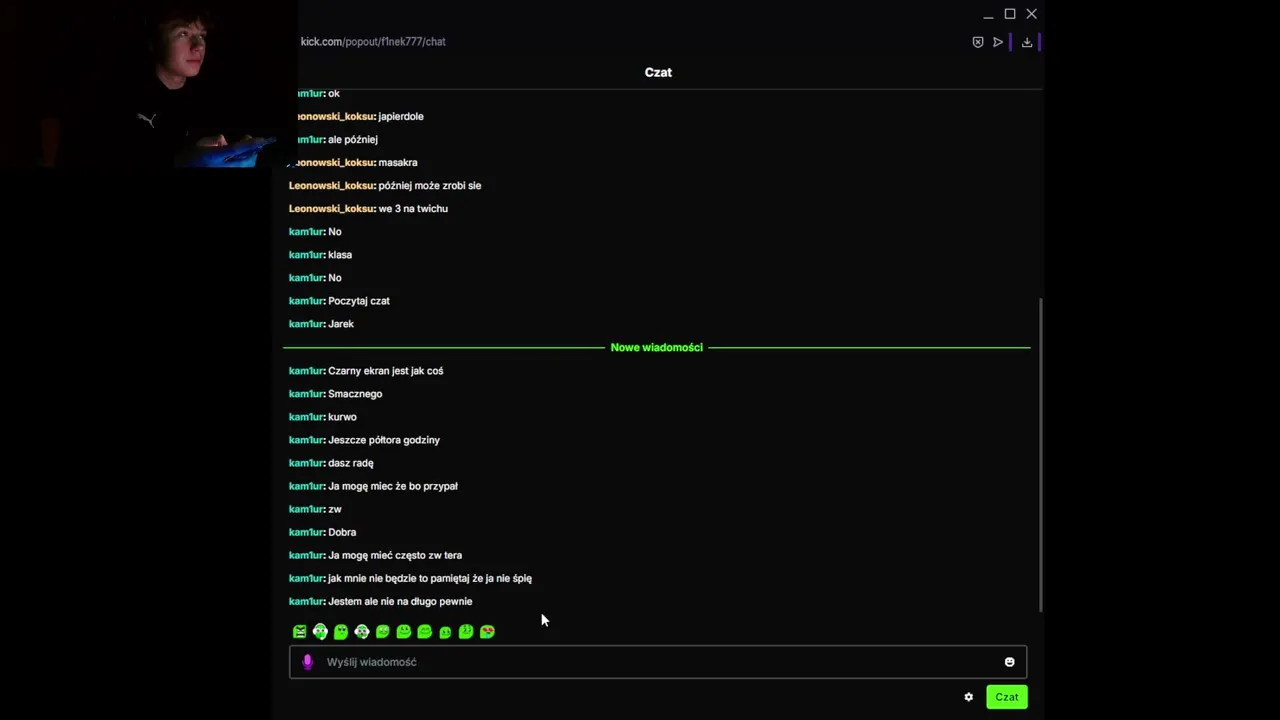Open the emoji picker smiley icon

click(x=1009, y=662)
